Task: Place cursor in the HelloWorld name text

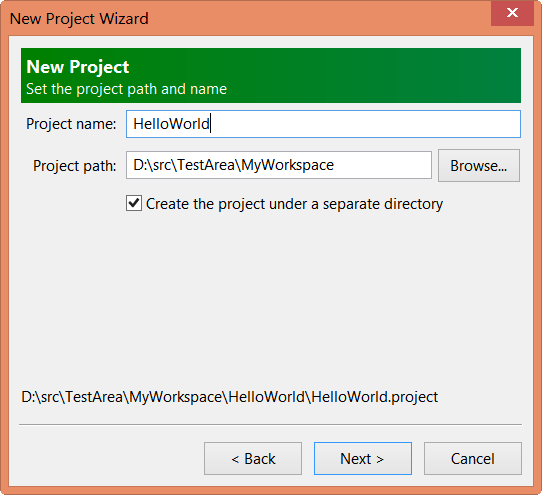Action: point(171,124)
